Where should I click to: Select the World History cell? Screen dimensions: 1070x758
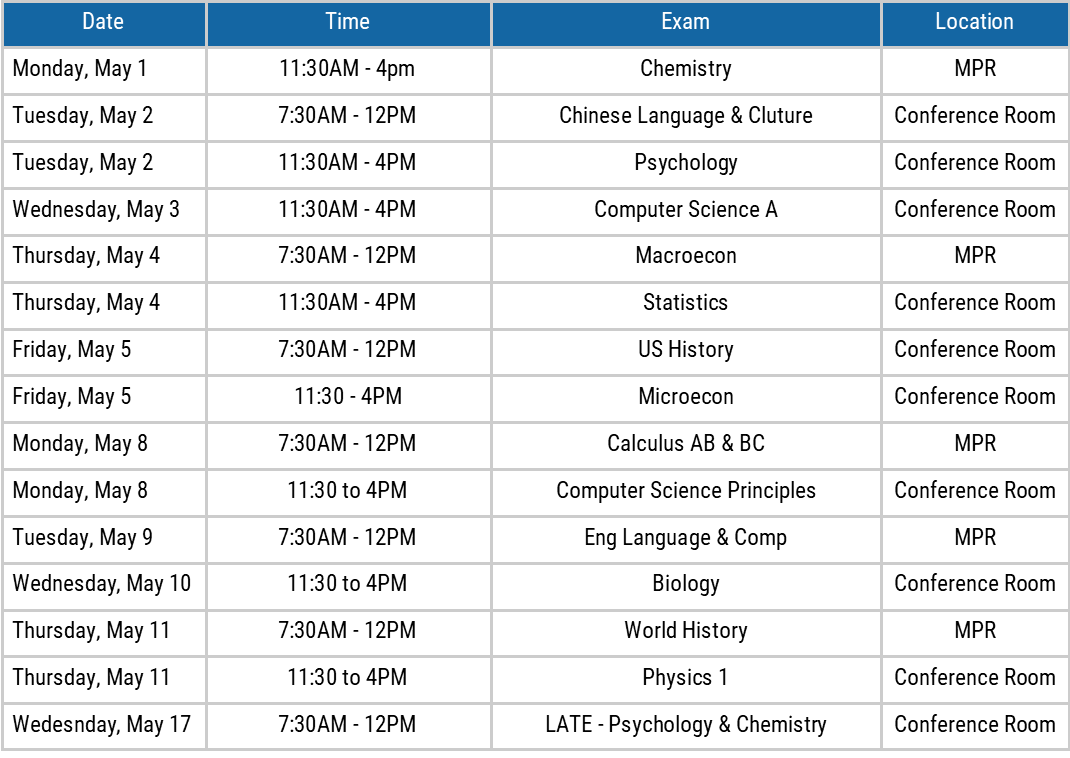coord(685,631)
